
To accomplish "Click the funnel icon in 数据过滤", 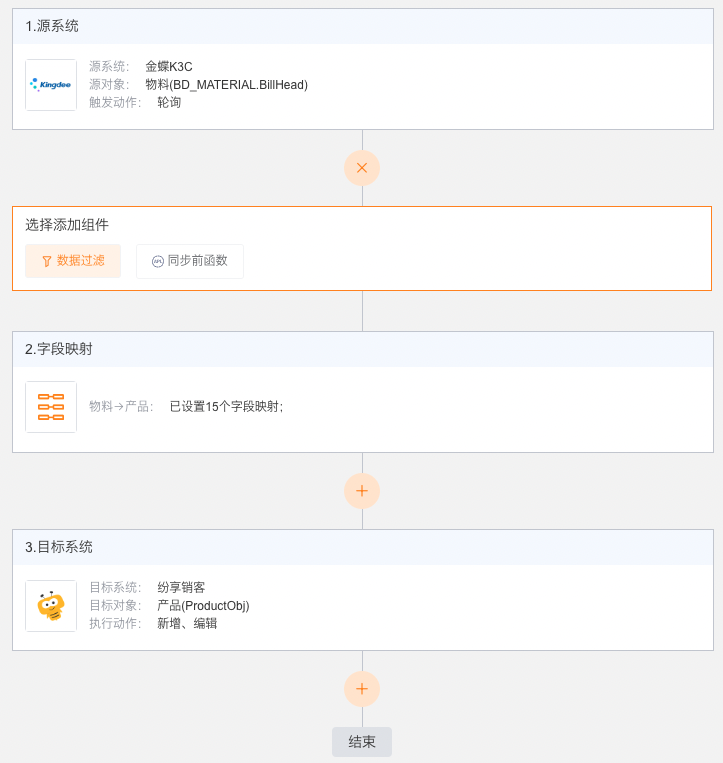I will (x=47, y=261).
